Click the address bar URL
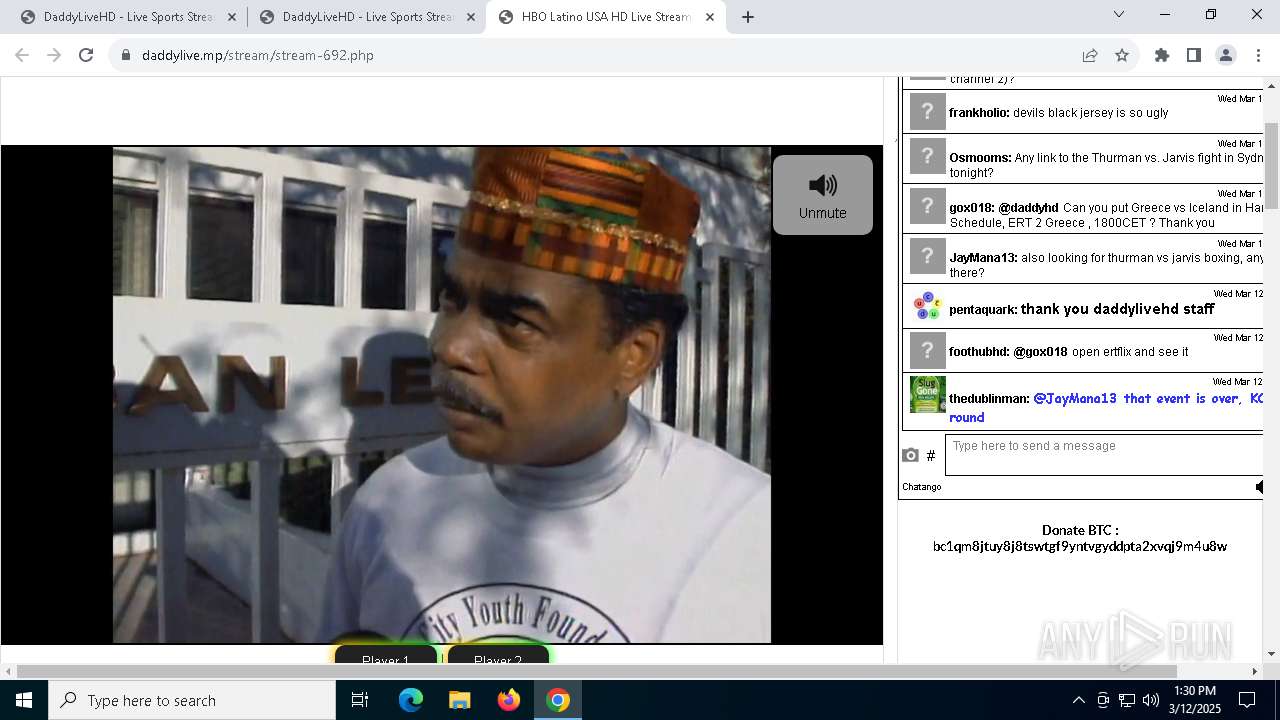The height and width of the screenshot is (720, 1280). pyautogui.click(x=258, y=55)
